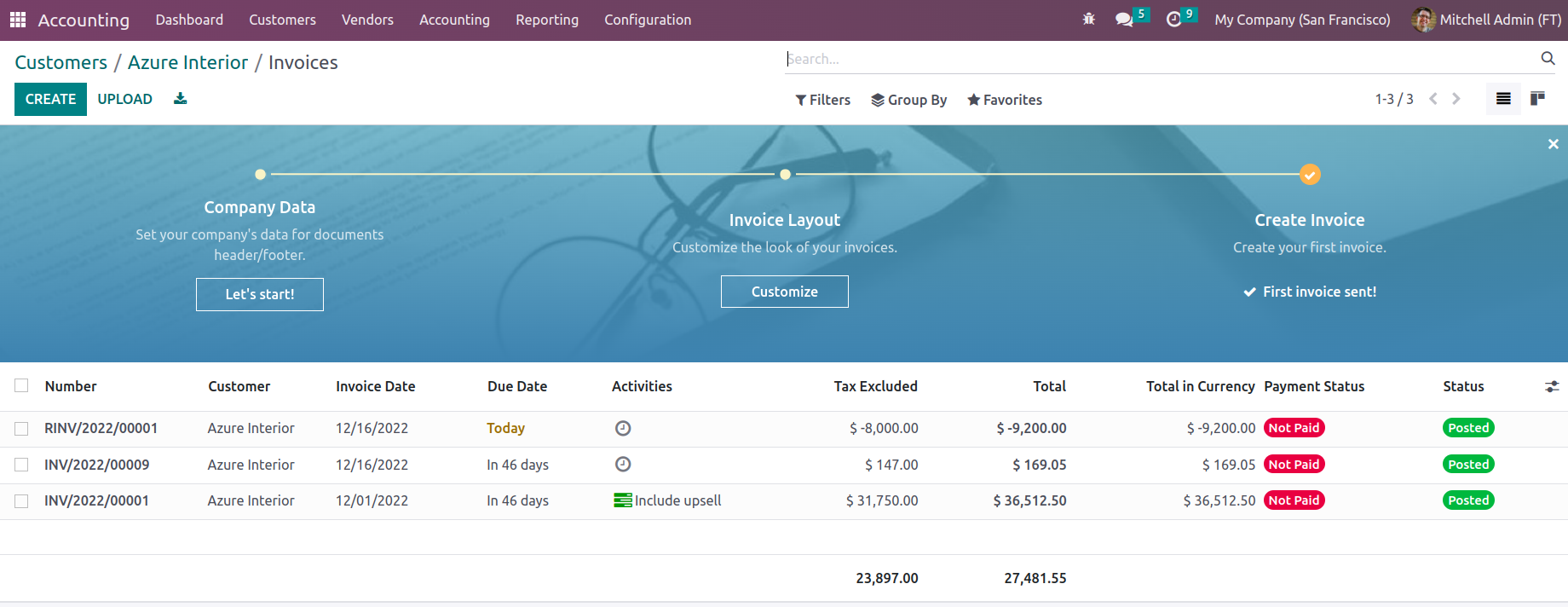
Task: Click the CREATE button
Action: [51, 99]
